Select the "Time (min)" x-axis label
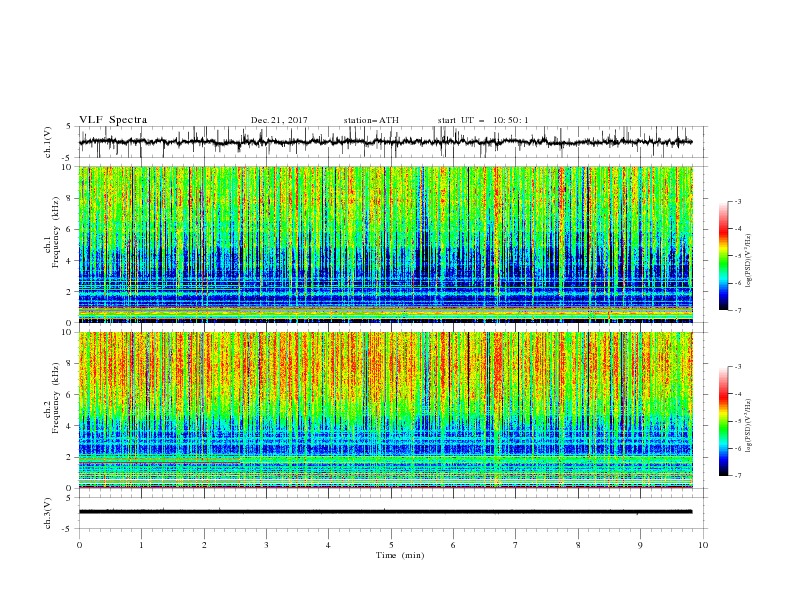Viewport: 792px width, 612px height. [x=400, y=555]
